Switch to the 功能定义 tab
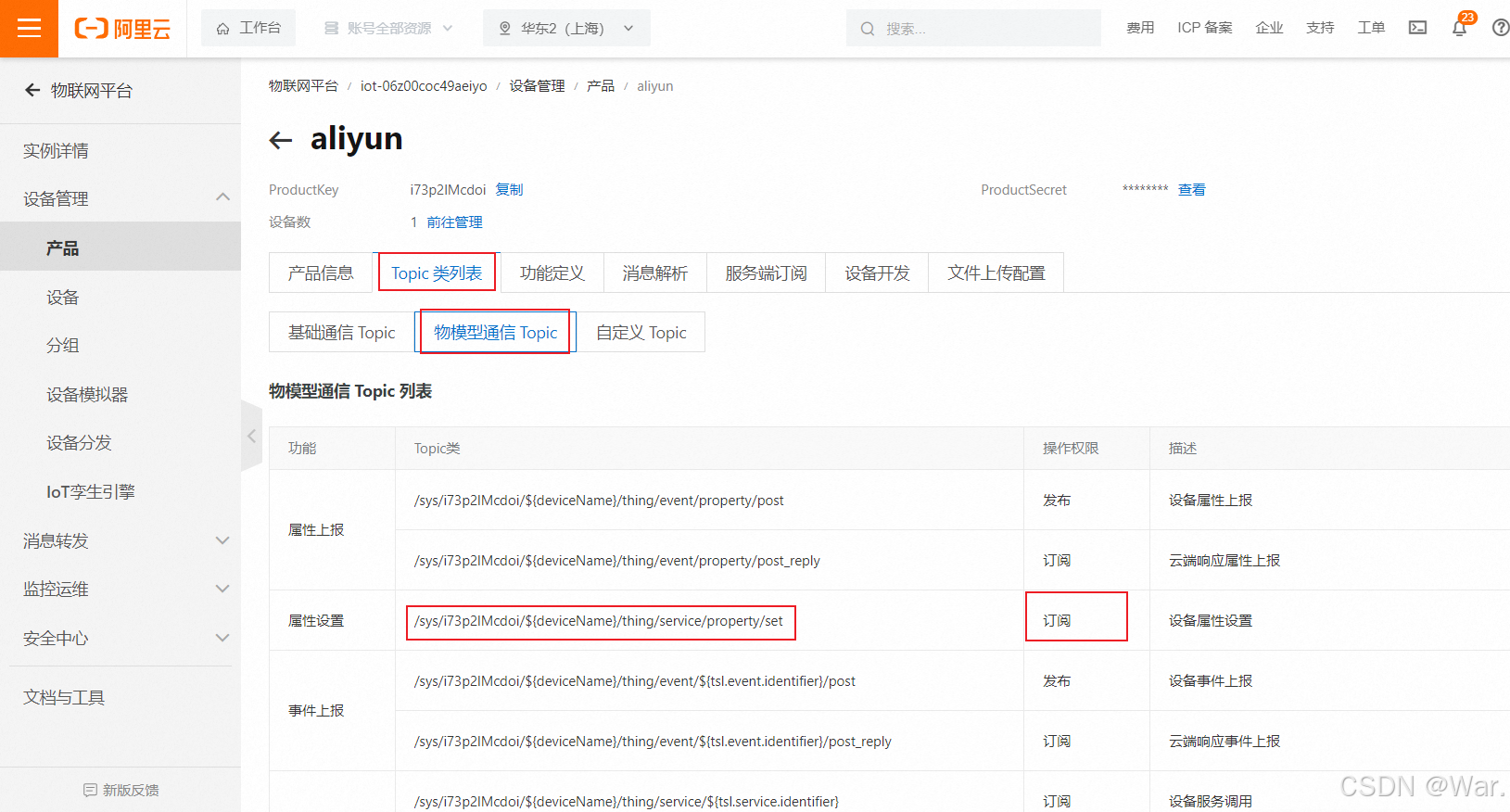This screenshot has height=812, width=1510. click(x=552, y=273)
